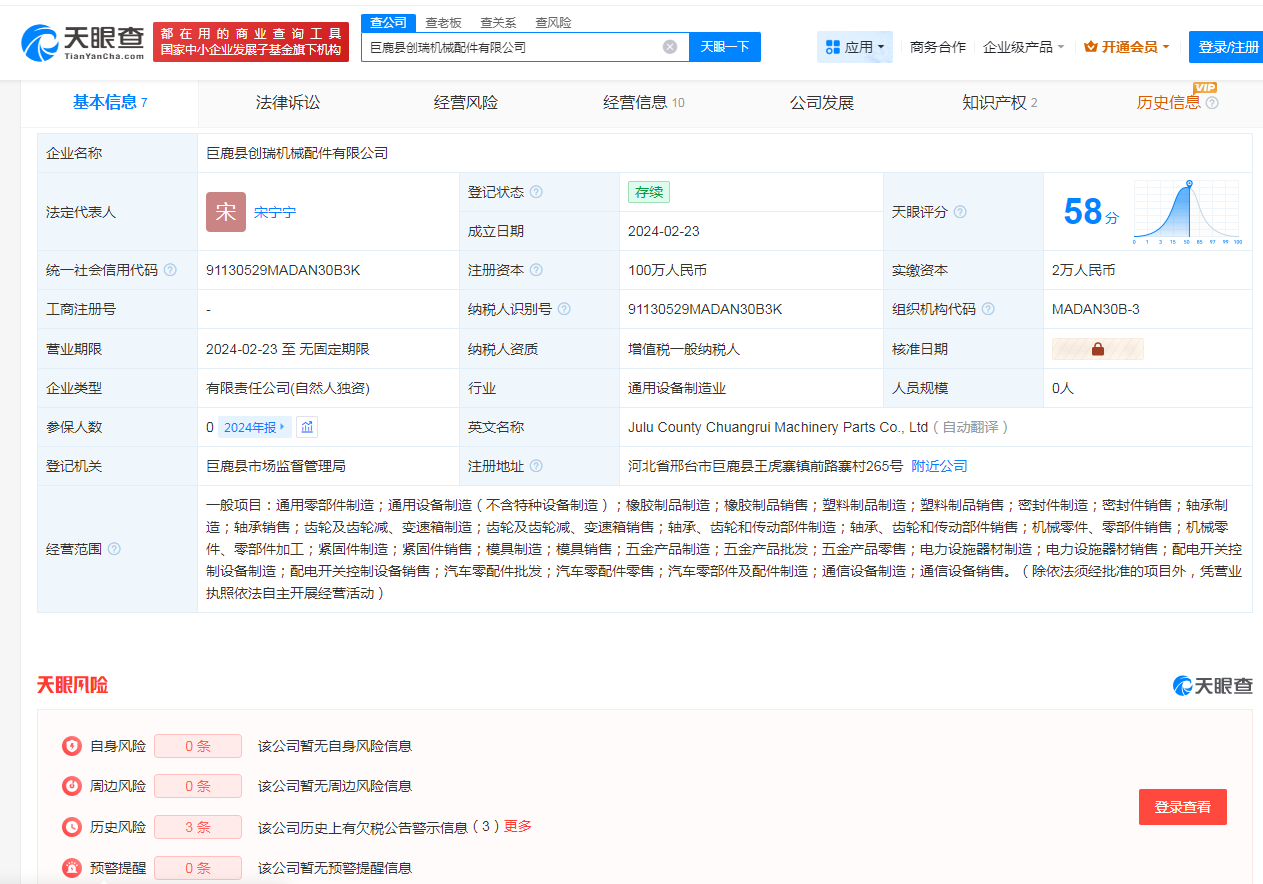Open the 附近公司 link
This screenshot has height=884, width=1263.
click(x=939, y=466)
